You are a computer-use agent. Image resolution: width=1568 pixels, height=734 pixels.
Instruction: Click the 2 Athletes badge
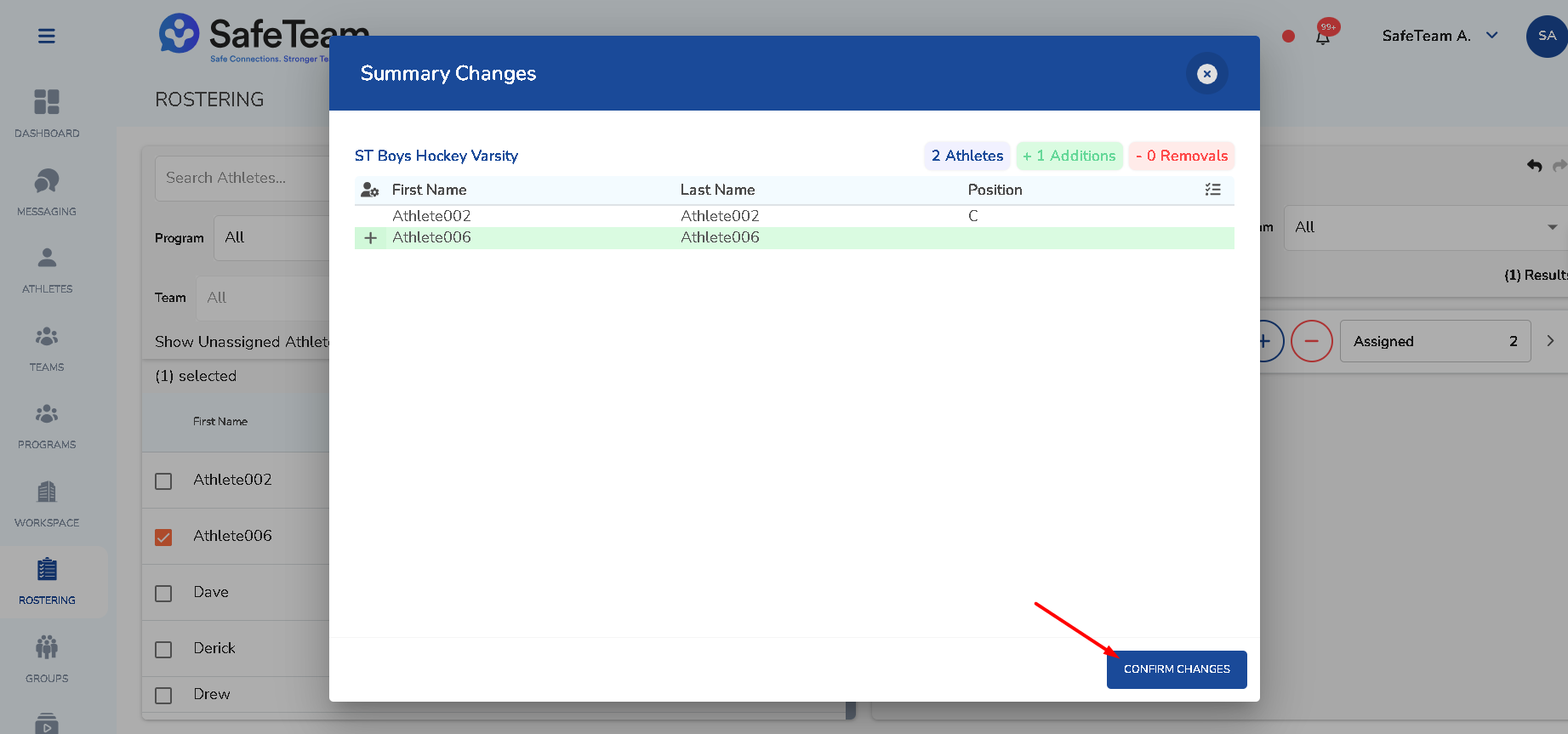pyautogui.click(x=967, y=156)
